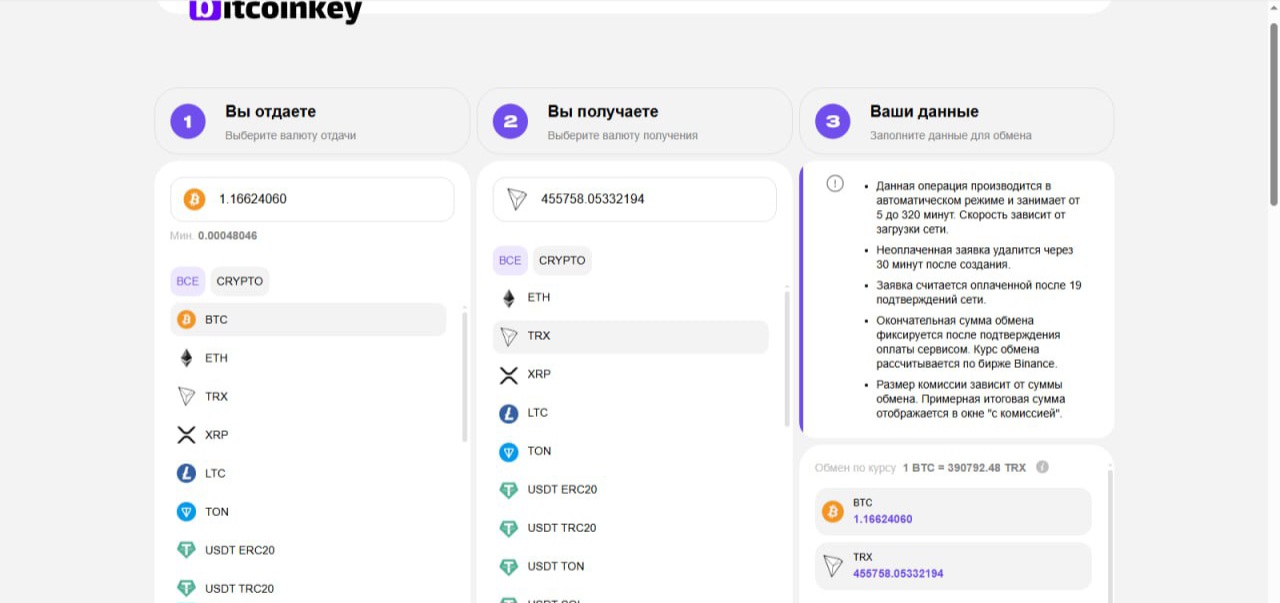Click the exclamation notice icon in the info panel
The image size is (1280, 603).
coord(835,184)
